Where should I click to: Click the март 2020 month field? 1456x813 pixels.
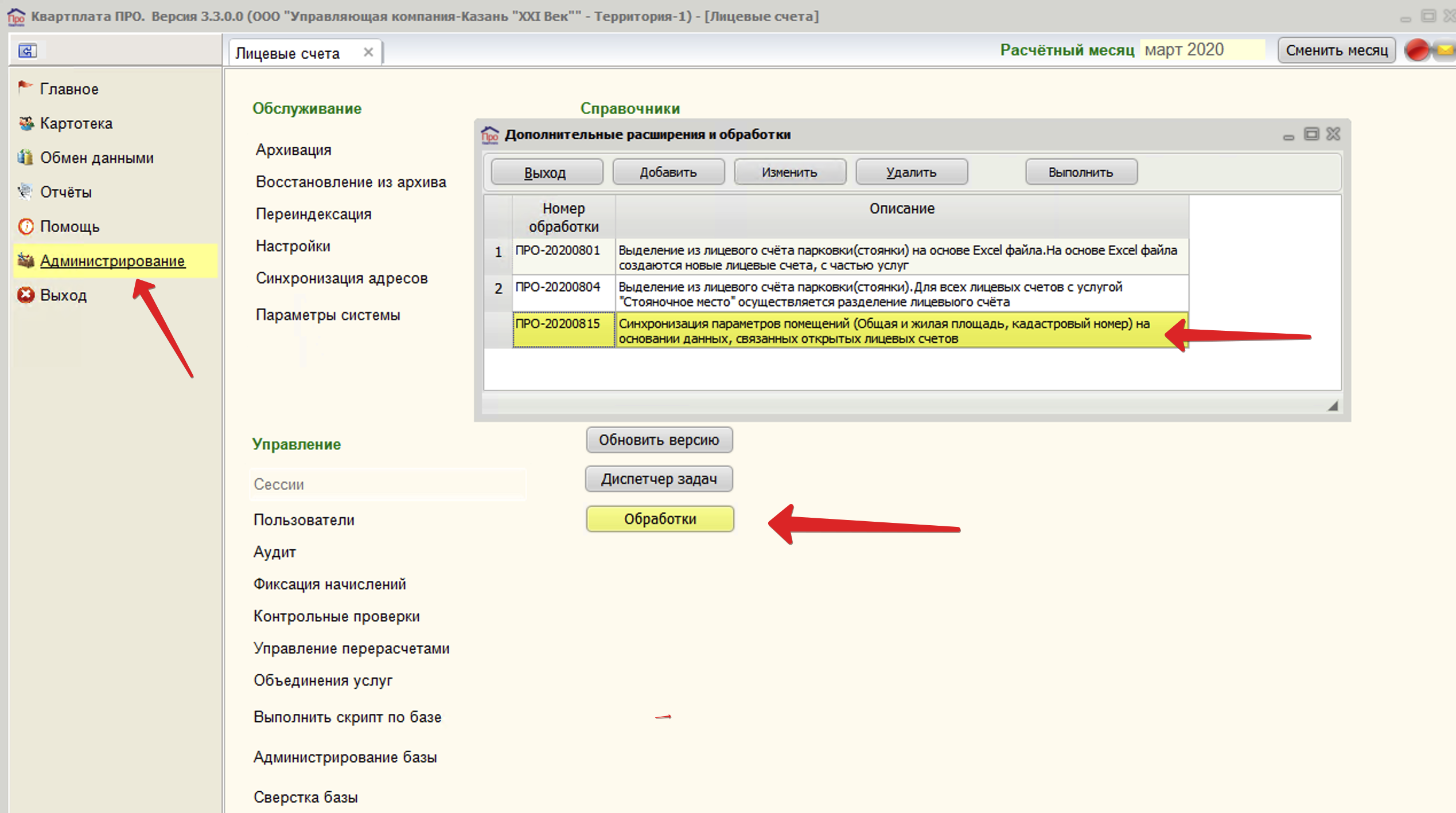(1202, 50)
